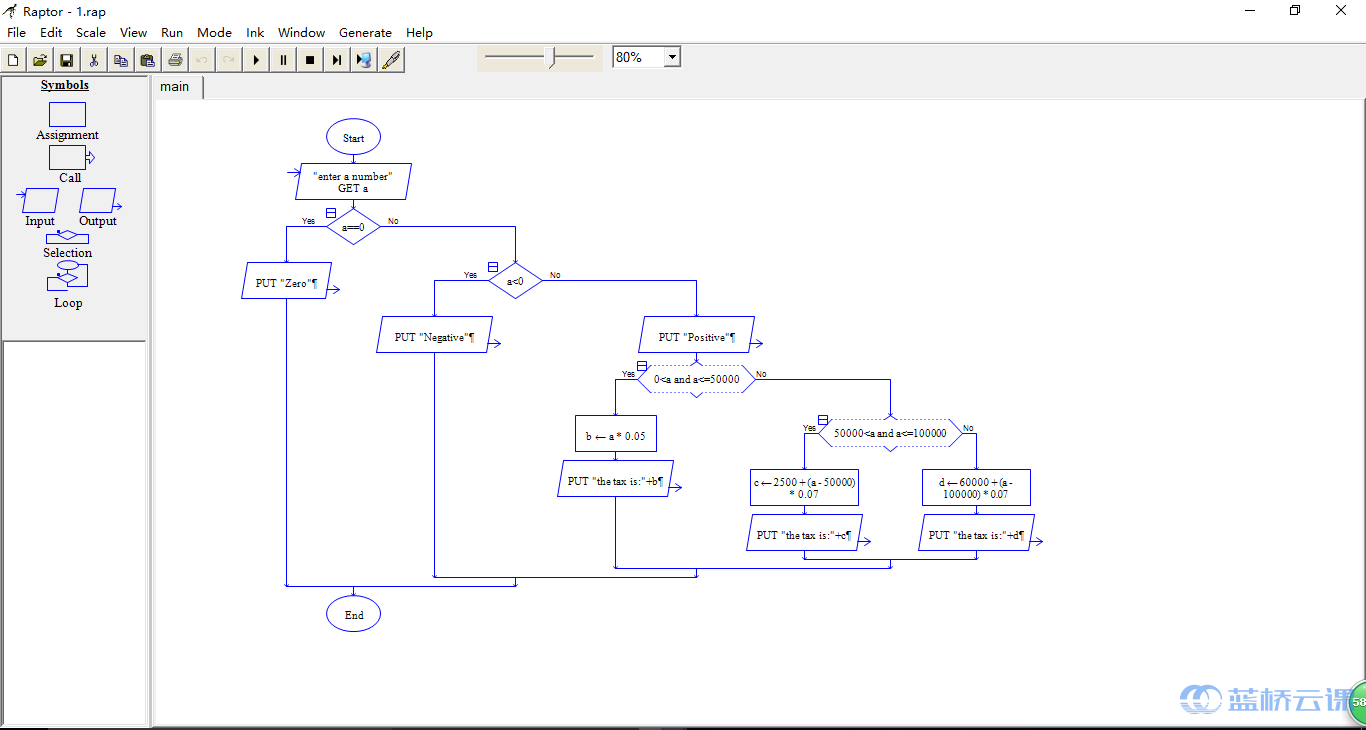Viewport: 1366px width, 730px height.
Task: Select the PUT "Negative" output box
Action: (x=434, y=335)
